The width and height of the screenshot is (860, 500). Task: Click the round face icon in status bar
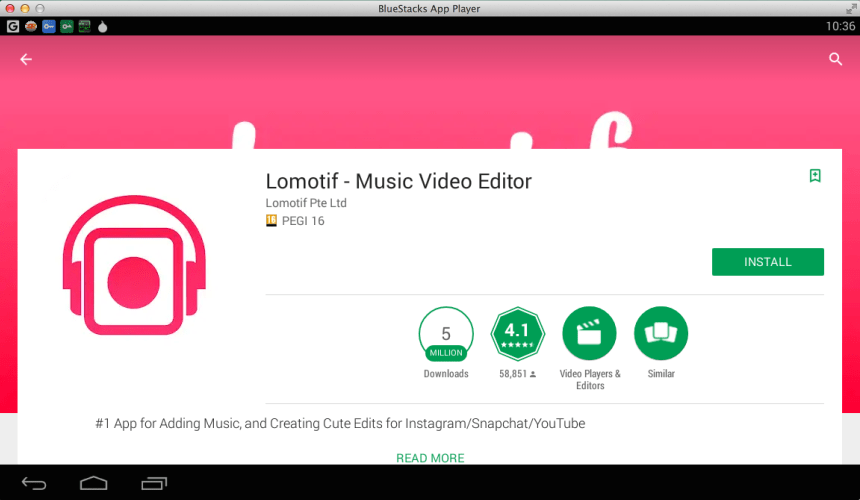point(31,26)
